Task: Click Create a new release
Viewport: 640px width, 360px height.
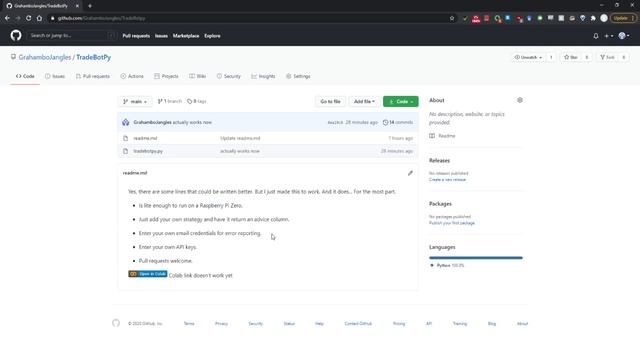Action: pyautogui.click(x=447, y=180)
